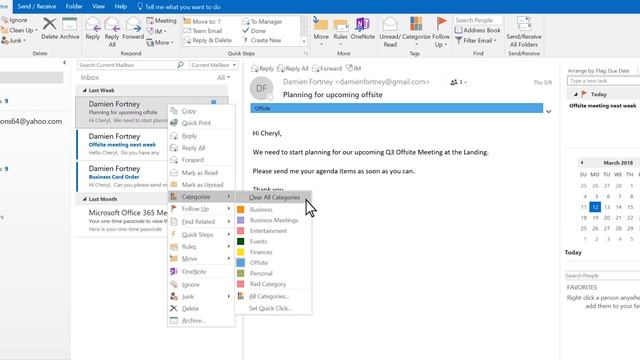Click the Search People box in ribbon
The height and width of the screenshot is (360, 640).
click(x=478, y=20)
